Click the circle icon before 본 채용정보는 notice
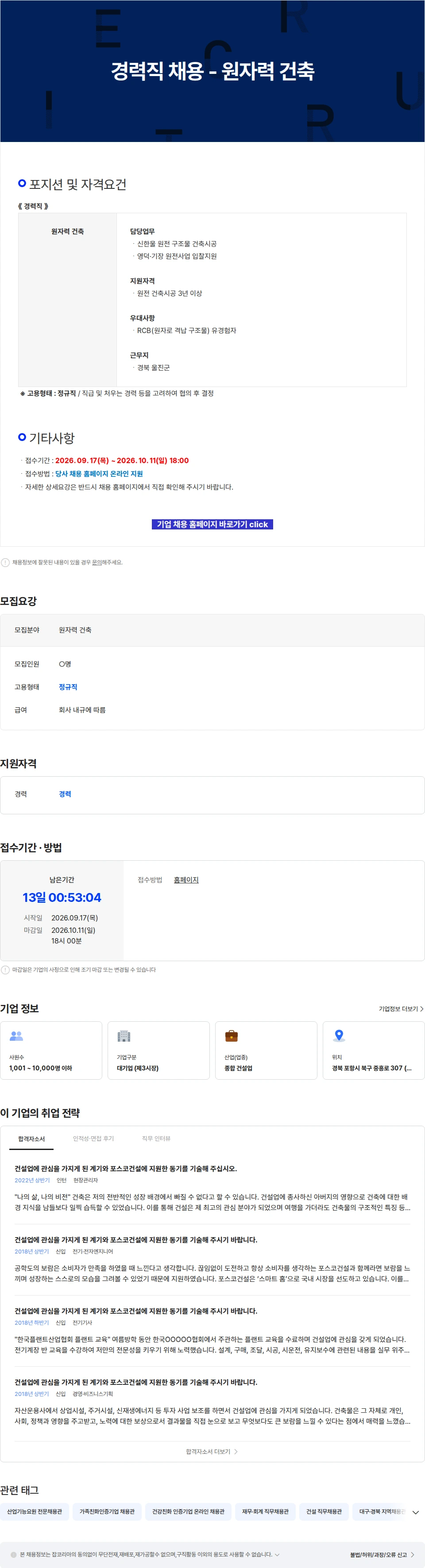Screen dimensions: 425x1568 (13, 1555)
